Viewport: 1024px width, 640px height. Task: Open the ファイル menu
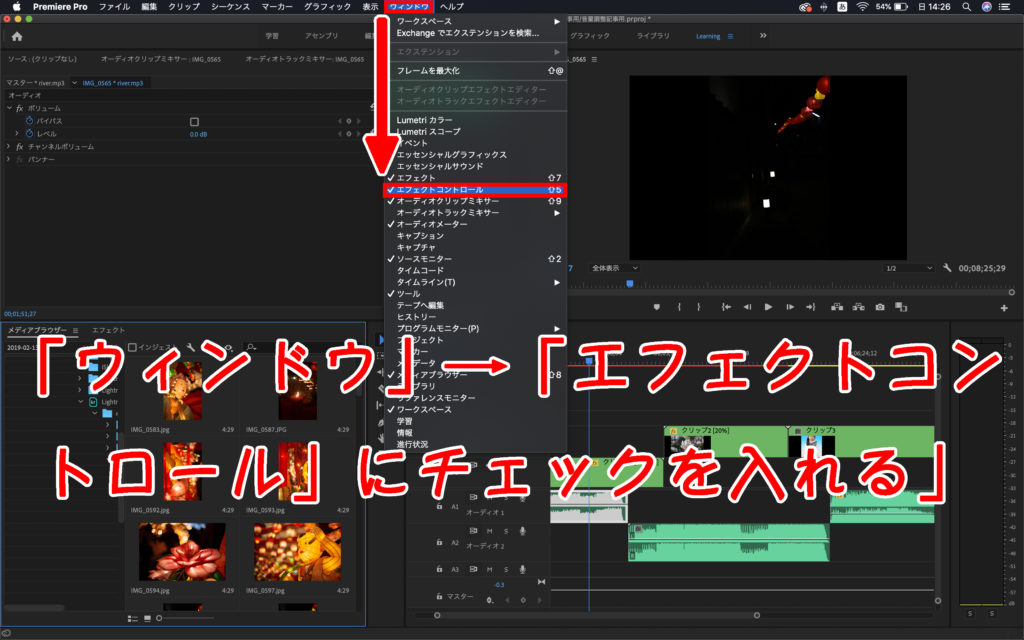[114, 7]
